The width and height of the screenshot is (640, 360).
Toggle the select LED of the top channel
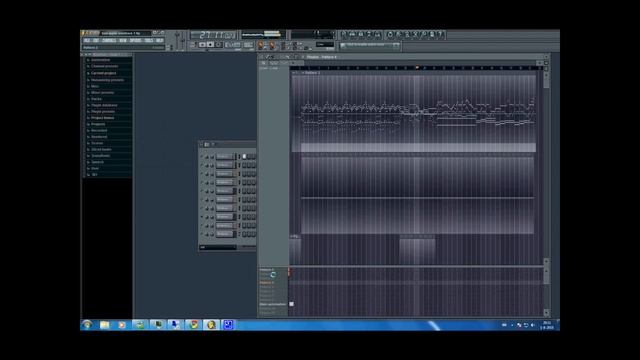pos(239,157)
